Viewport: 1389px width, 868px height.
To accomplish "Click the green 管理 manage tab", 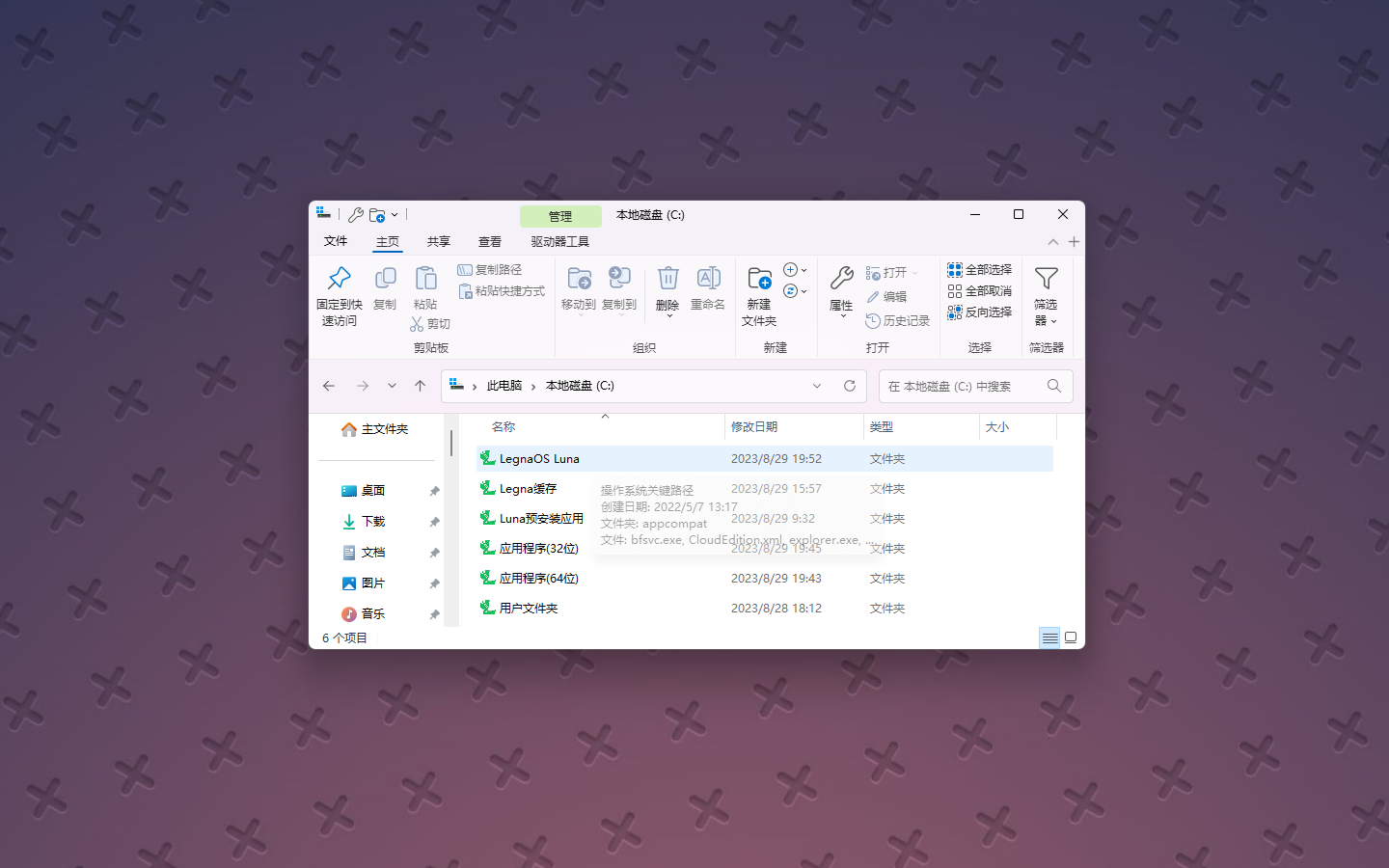I will click(x=560, y=216).
